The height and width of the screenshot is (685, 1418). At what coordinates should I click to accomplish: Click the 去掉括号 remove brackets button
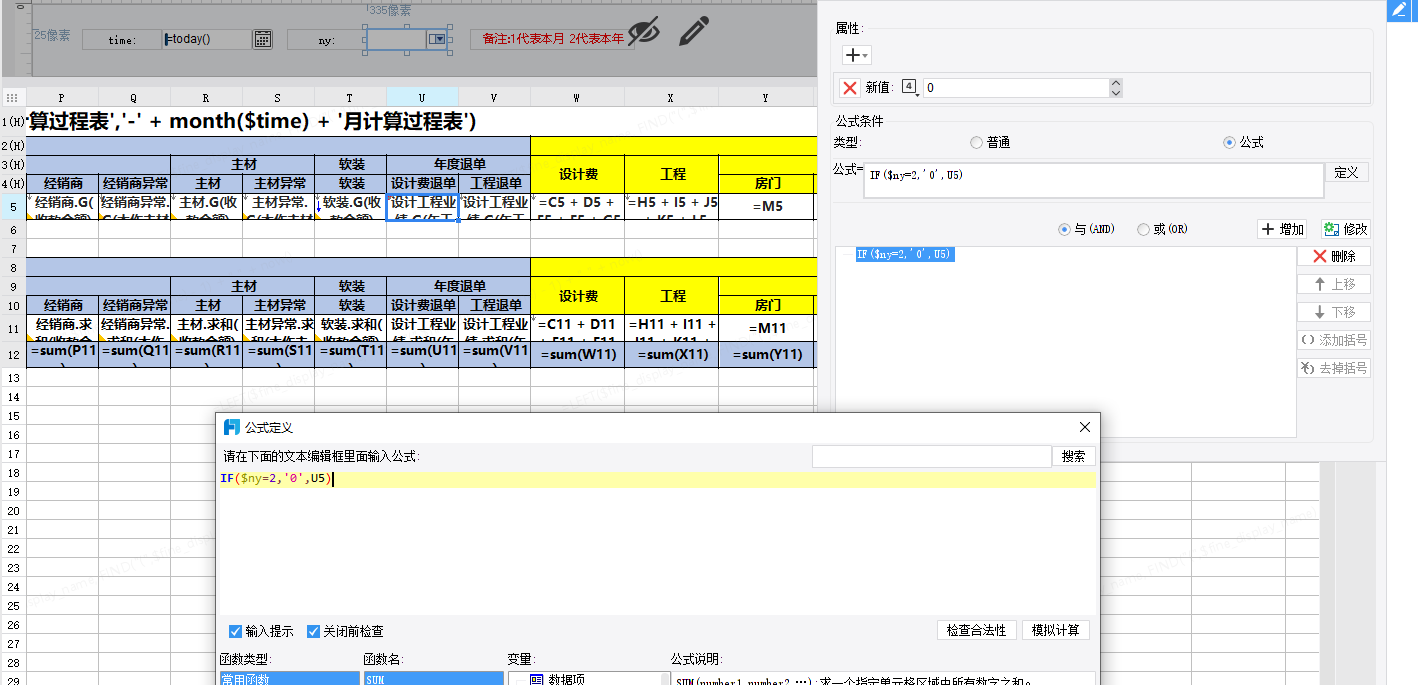[1333, 369]
